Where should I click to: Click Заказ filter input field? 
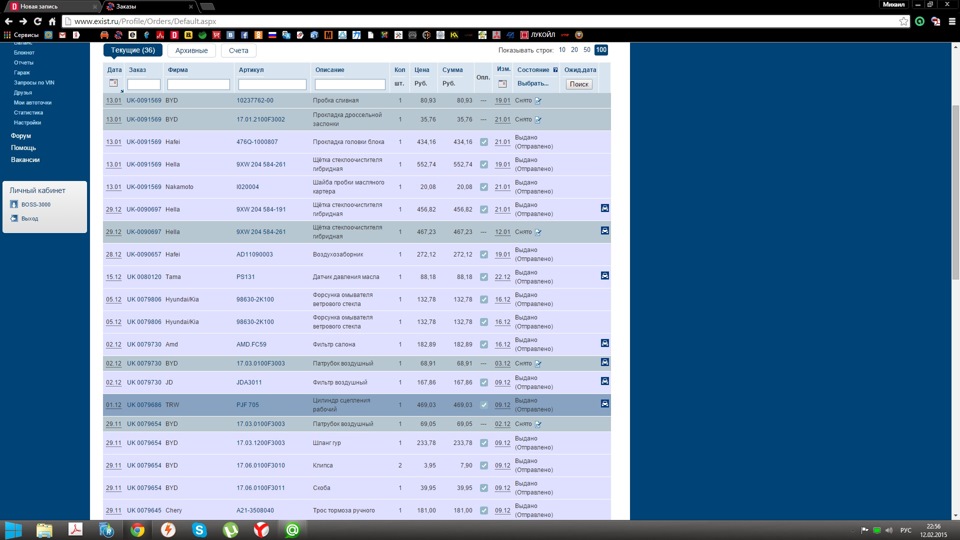[144, 84]
